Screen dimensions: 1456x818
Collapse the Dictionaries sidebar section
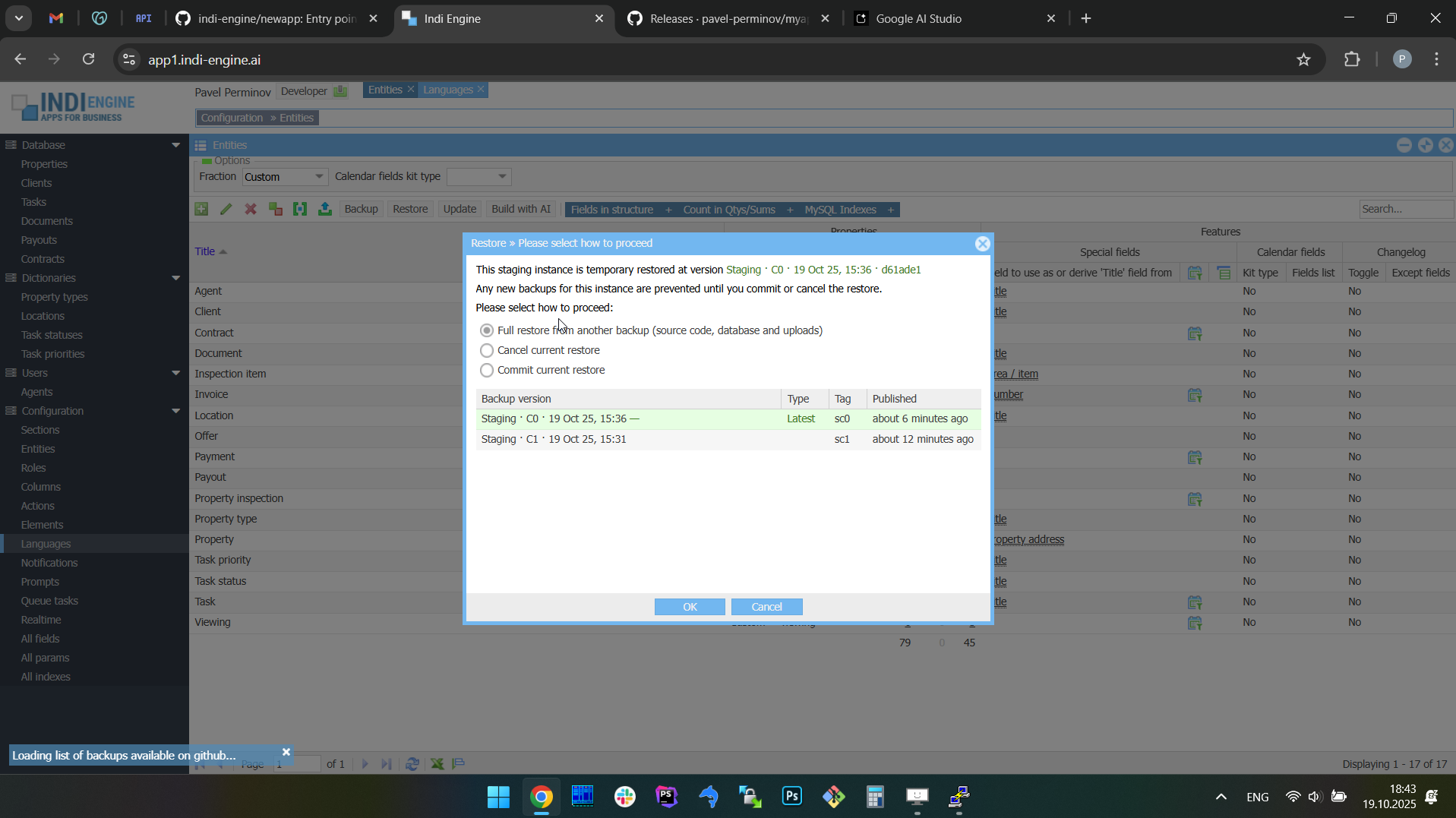pyautogui.click(x=176, y=278)
